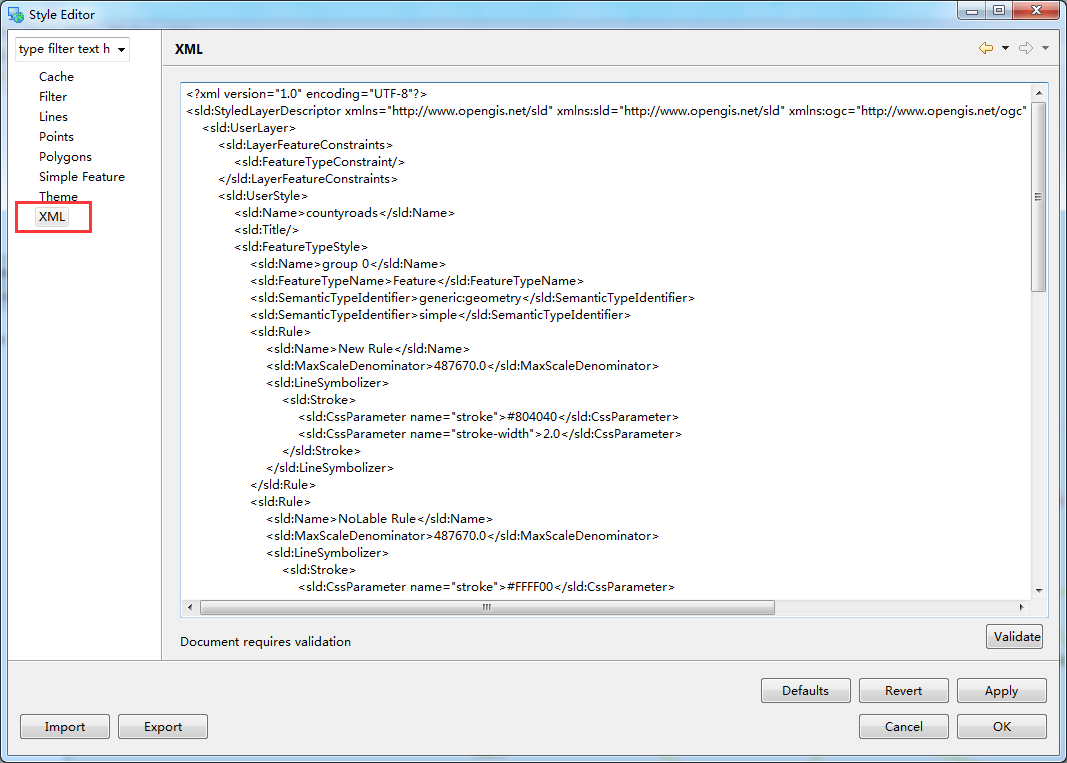Apply the style changes
Screen dimensions: 1067x763
tap(1002, 691)
